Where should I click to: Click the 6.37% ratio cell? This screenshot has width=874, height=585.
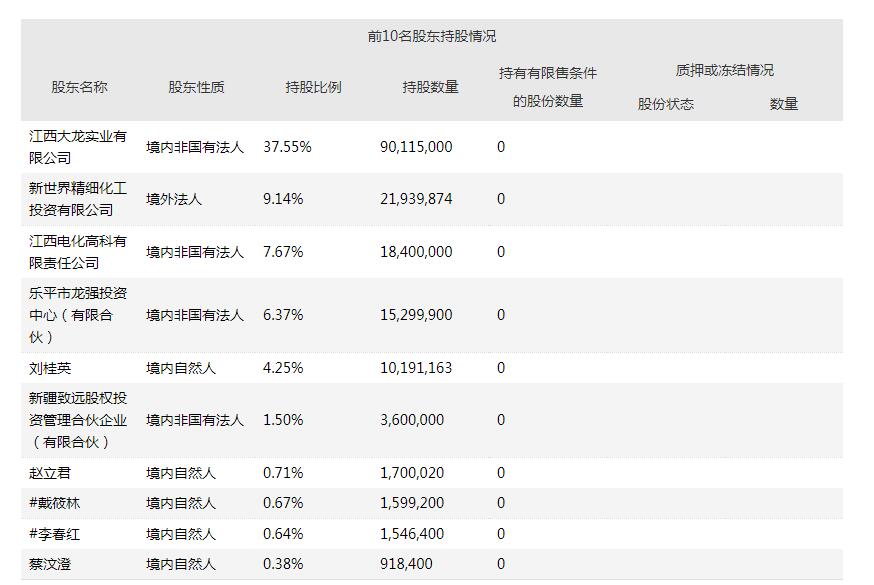283,315
